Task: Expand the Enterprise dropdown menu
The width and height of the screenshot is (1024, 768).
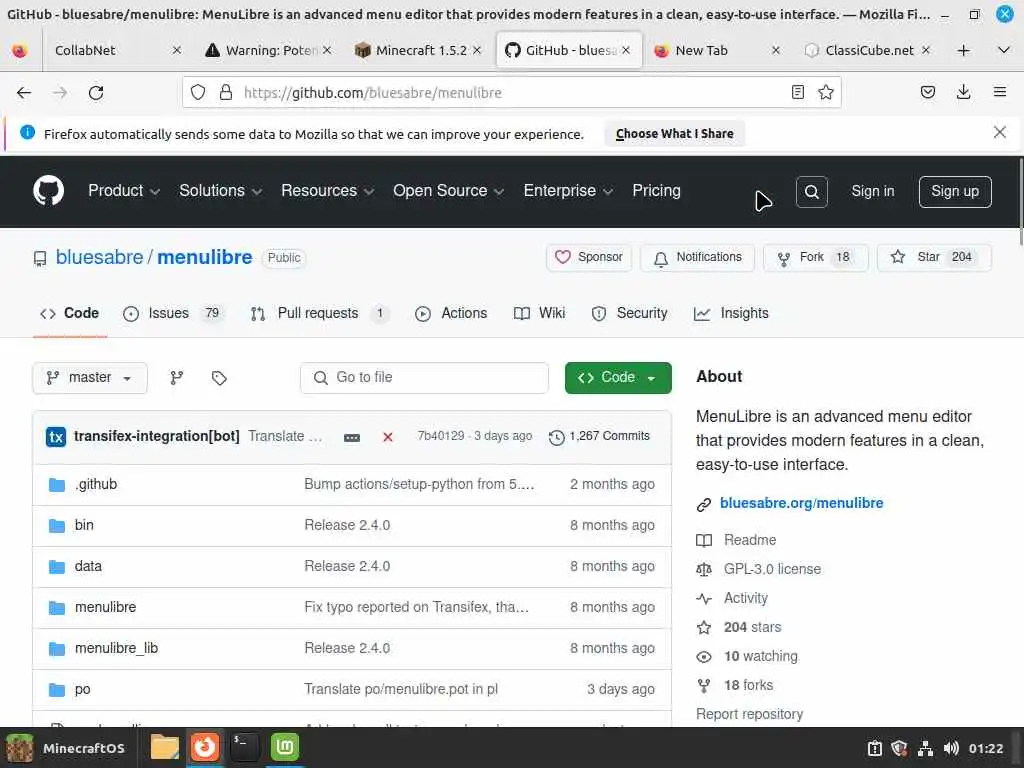Action: point(568,191)
